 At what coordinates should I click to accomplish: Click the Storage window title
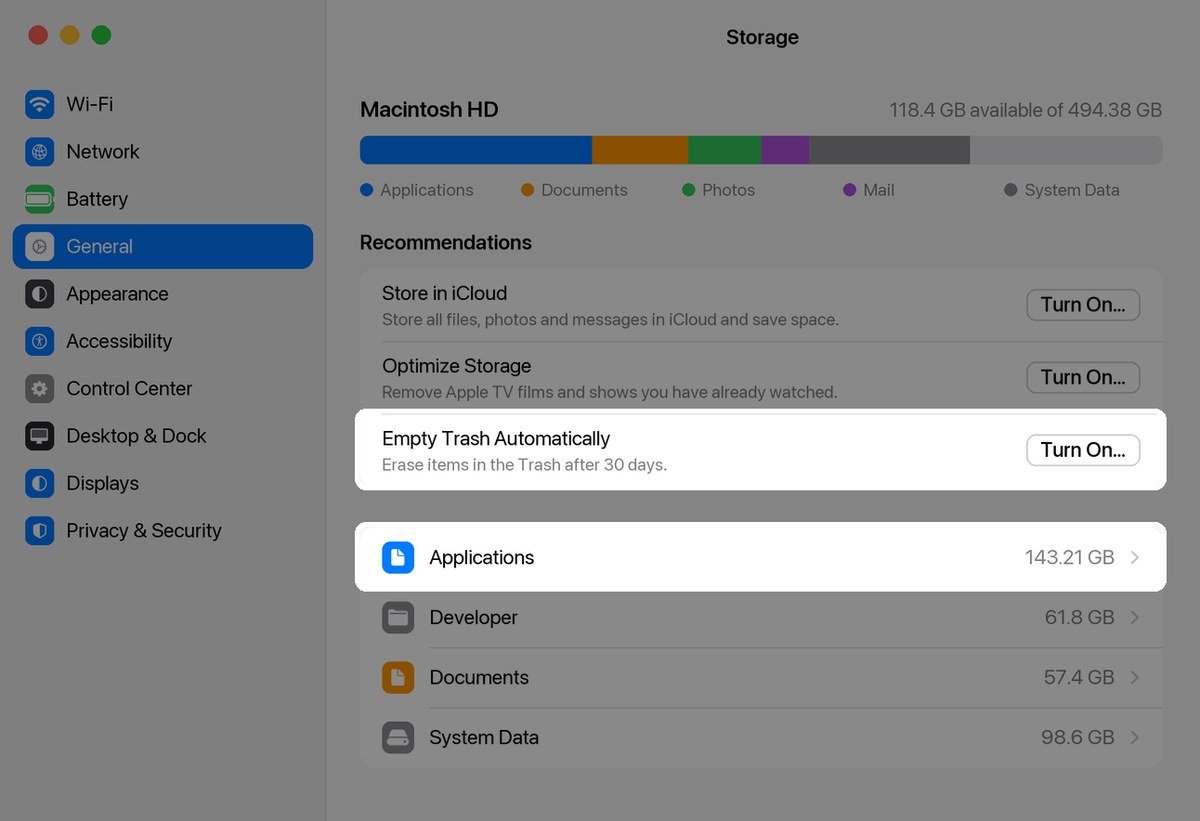tap(762, 38)
